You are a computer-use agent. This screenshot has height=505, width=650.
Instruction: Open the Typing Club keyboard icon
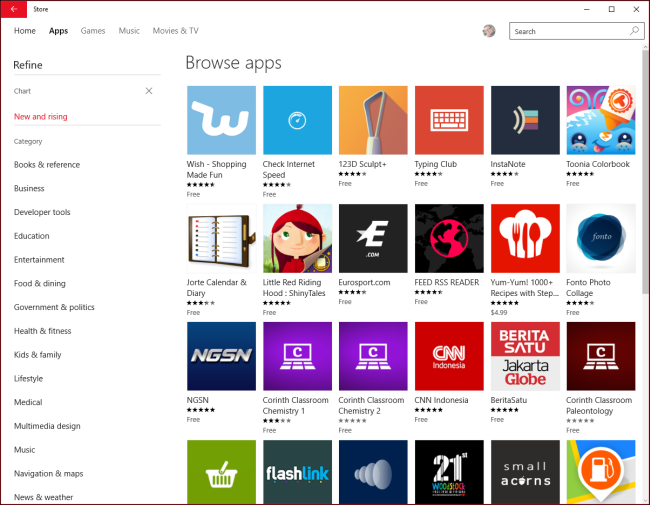(x=449, y=120)
